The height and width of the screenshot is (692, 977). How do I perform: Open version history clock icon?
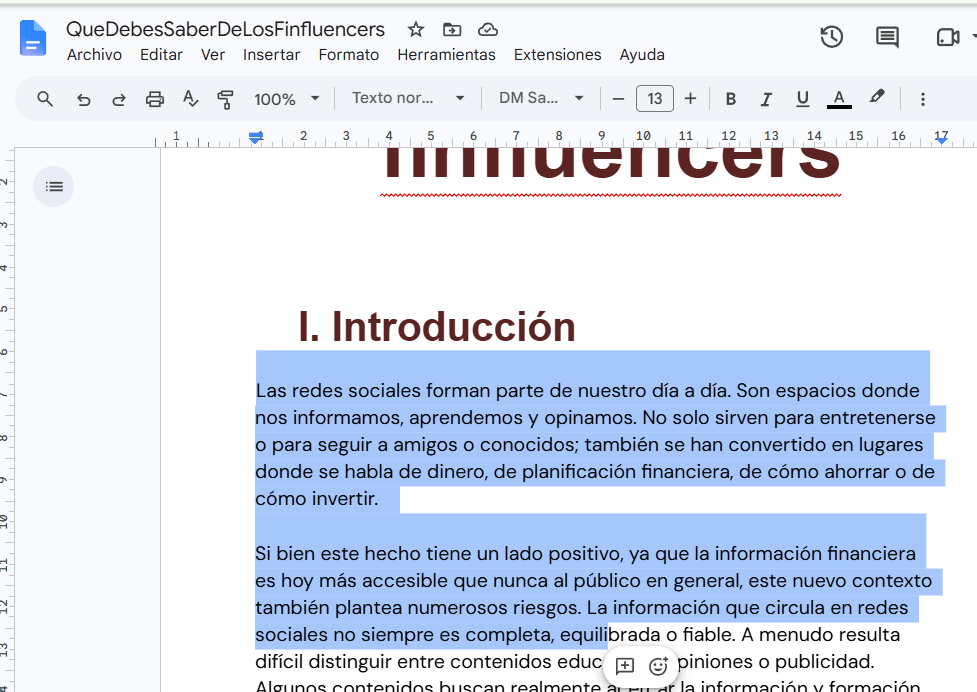[x=832, y=37]
